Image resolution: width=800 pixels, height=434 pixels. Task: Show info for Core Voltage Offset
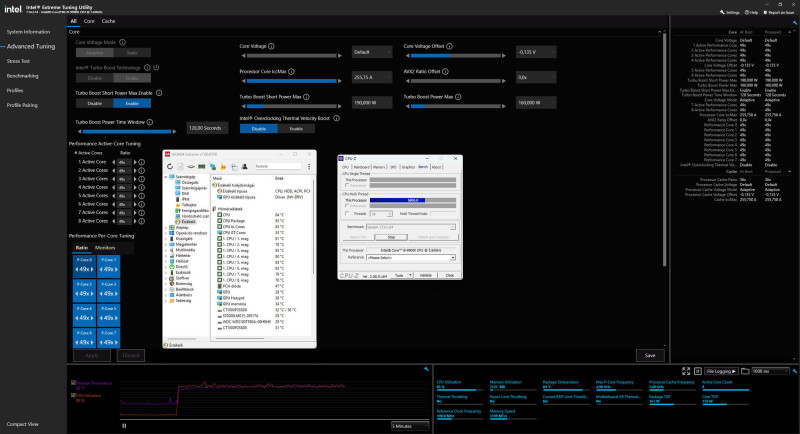(449, 46)
